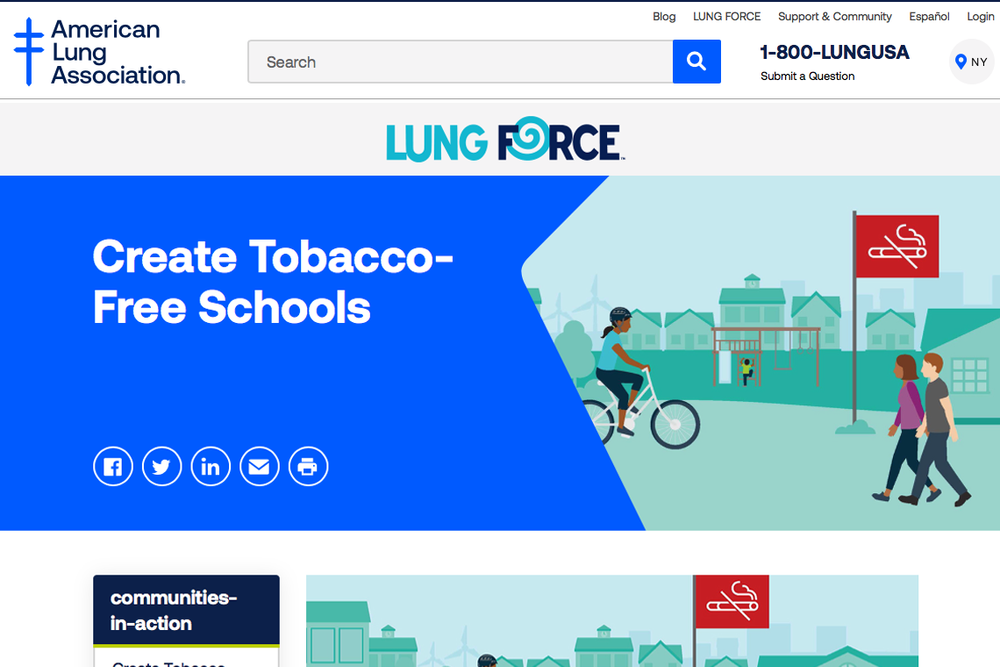Click the NY location pin selector

tap(971, 62)
